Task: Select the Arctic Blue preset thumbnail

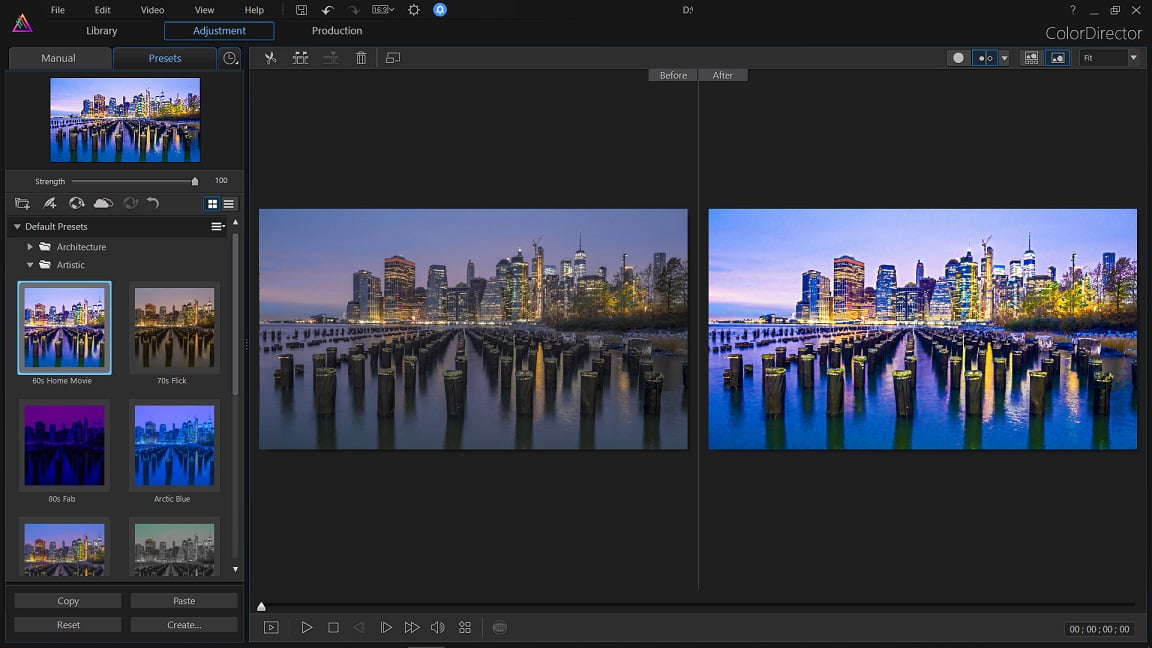Action: pos(174,445)
